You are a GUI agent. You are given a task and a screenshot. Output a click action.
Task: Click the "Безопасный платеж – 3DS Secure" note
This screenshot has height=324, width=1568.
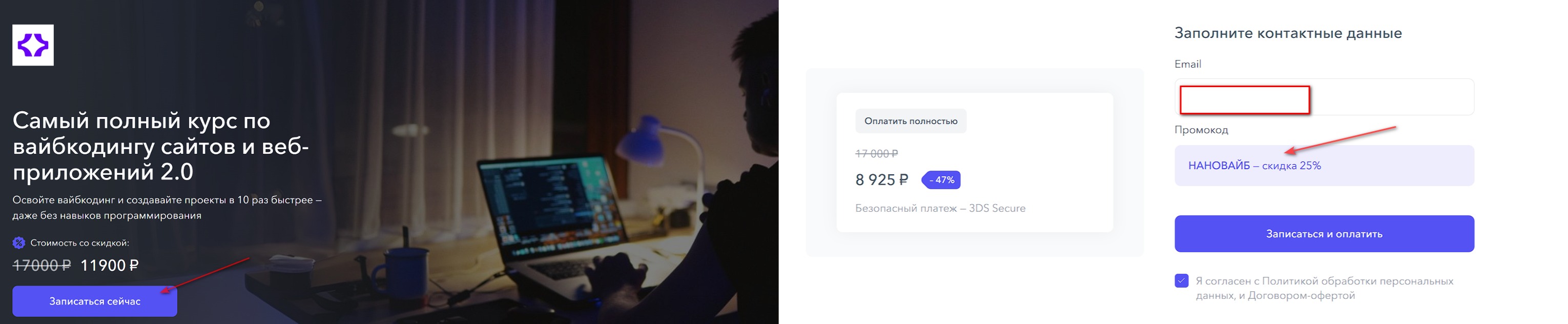(x=940, y=208)
